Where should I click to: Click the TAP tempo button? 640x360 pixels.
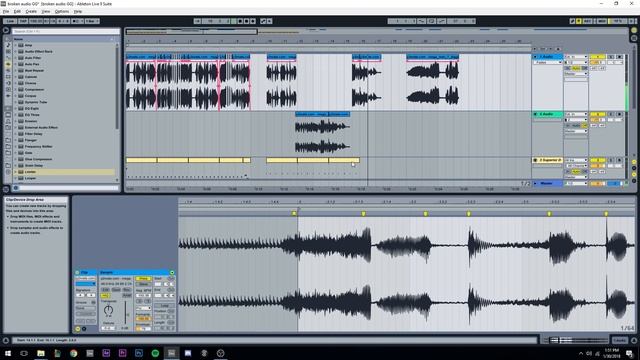(x=23, y=21)
